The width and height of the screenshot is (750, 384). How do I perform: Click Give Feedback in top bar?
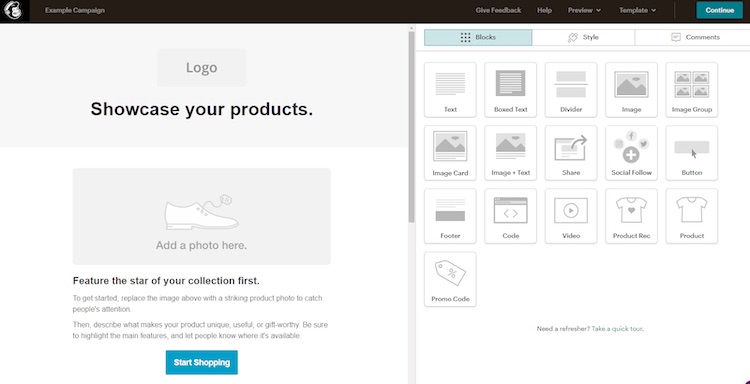[498, 11]
